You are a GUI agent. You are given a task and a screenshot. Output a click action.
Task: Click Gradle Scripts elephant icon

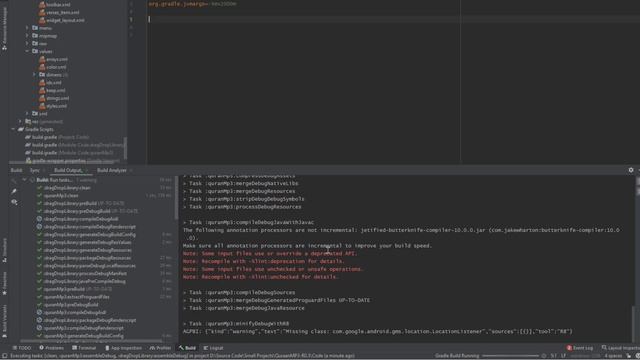tap(21, 129)
